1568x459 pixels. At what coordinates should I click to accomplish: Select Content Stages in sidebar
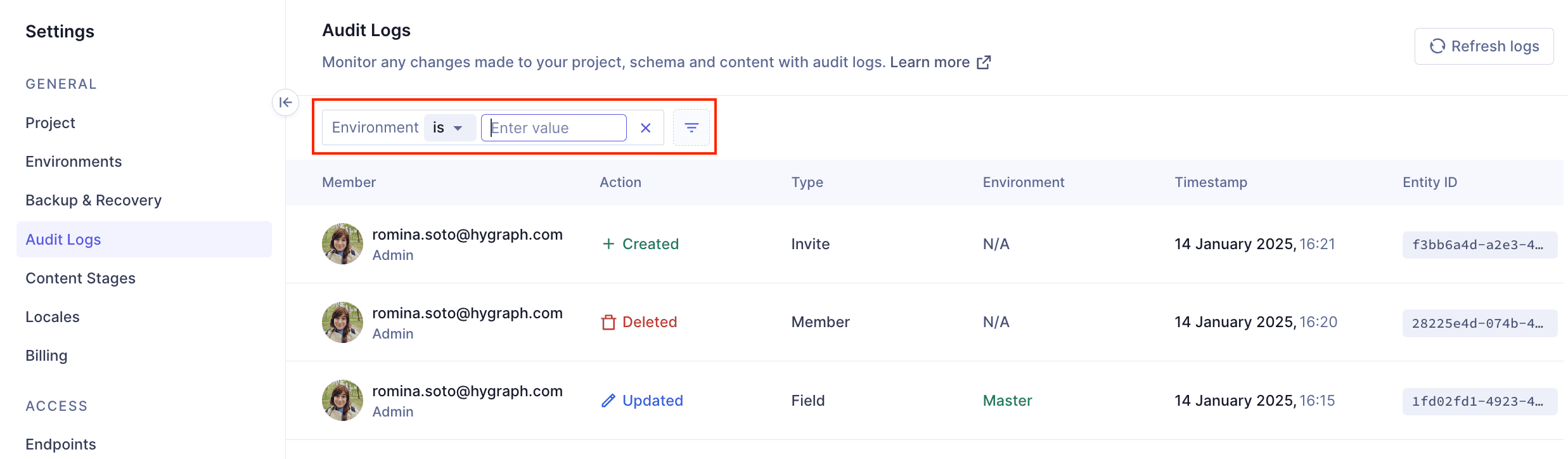[80, 278]
